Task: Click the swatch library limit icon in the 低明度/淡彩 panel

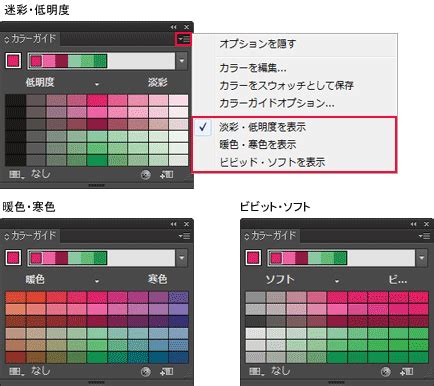Action: 16,175
